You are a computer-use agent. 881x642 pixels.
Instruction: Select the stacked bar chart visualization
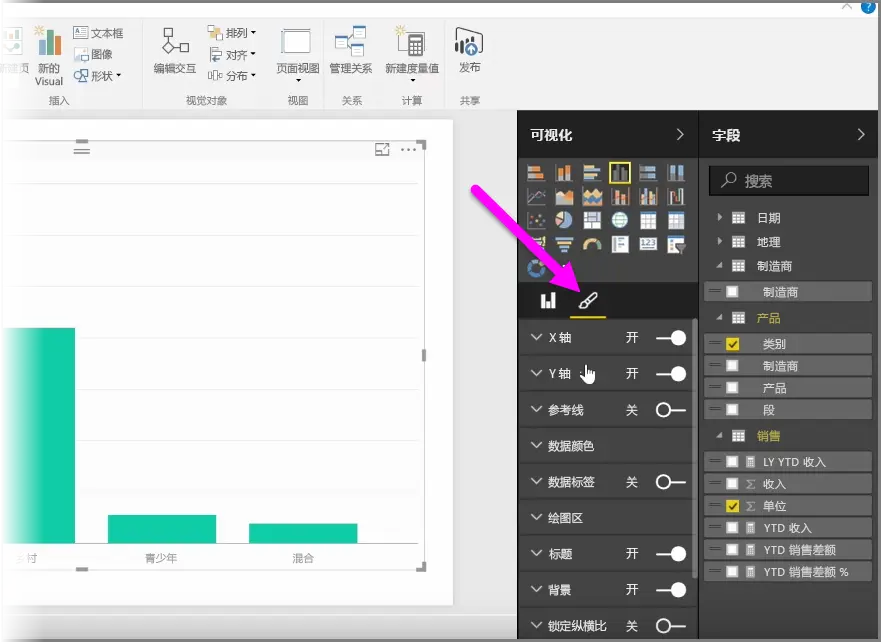pyautogui.click(x=536, y=173)
